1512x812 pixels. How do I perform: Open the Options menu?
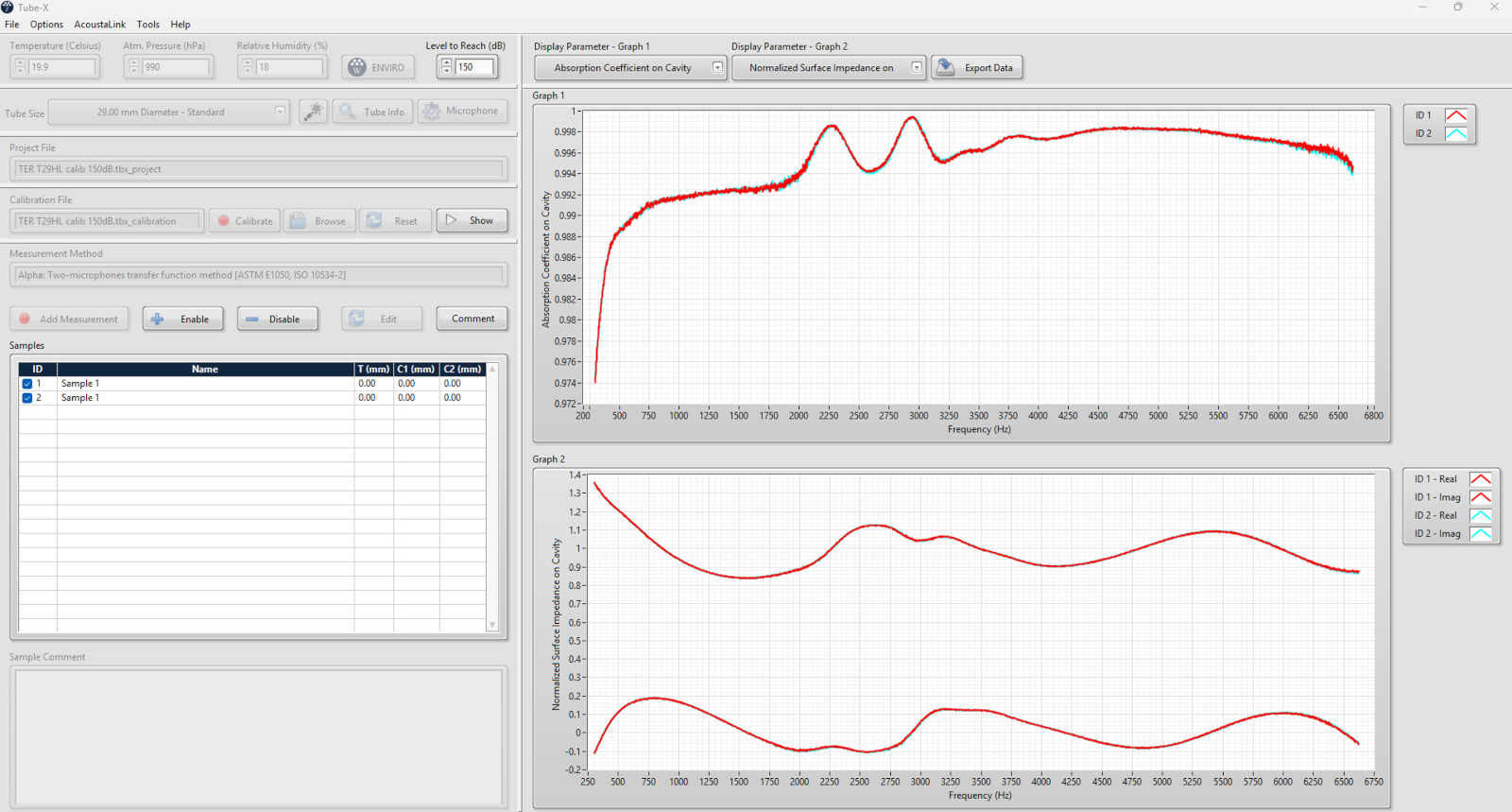pyautogui.click(x=46, y=25)
